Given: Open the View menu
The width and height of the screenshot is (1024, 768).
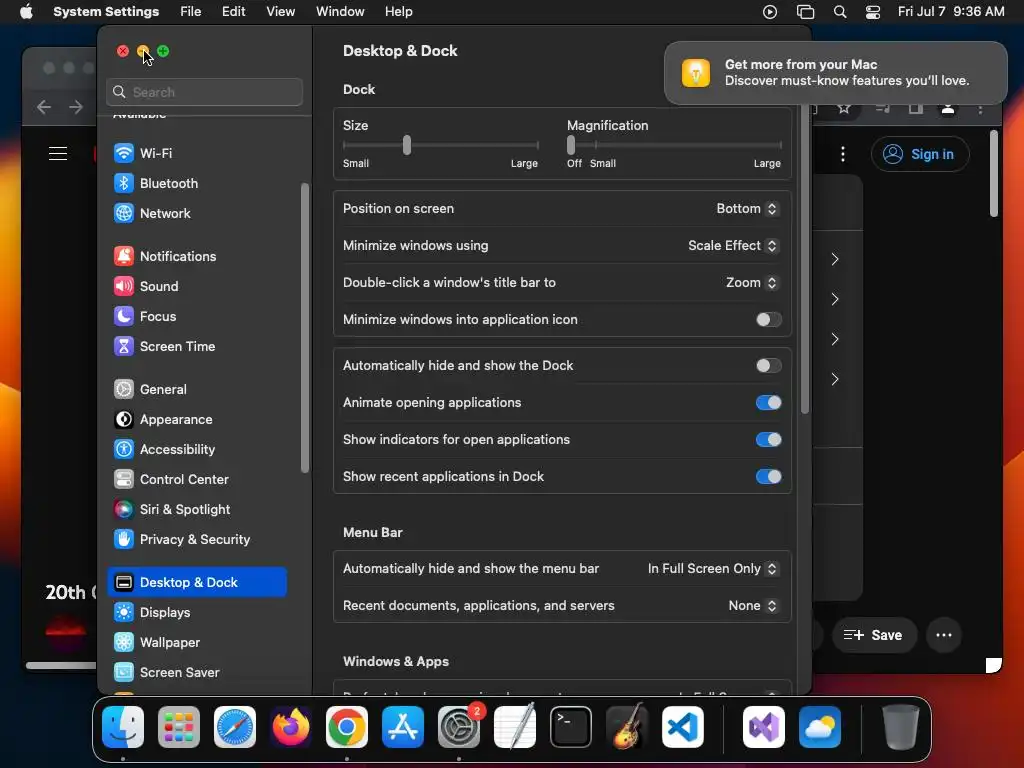Looking at the screenshot, I should point(280,12).
